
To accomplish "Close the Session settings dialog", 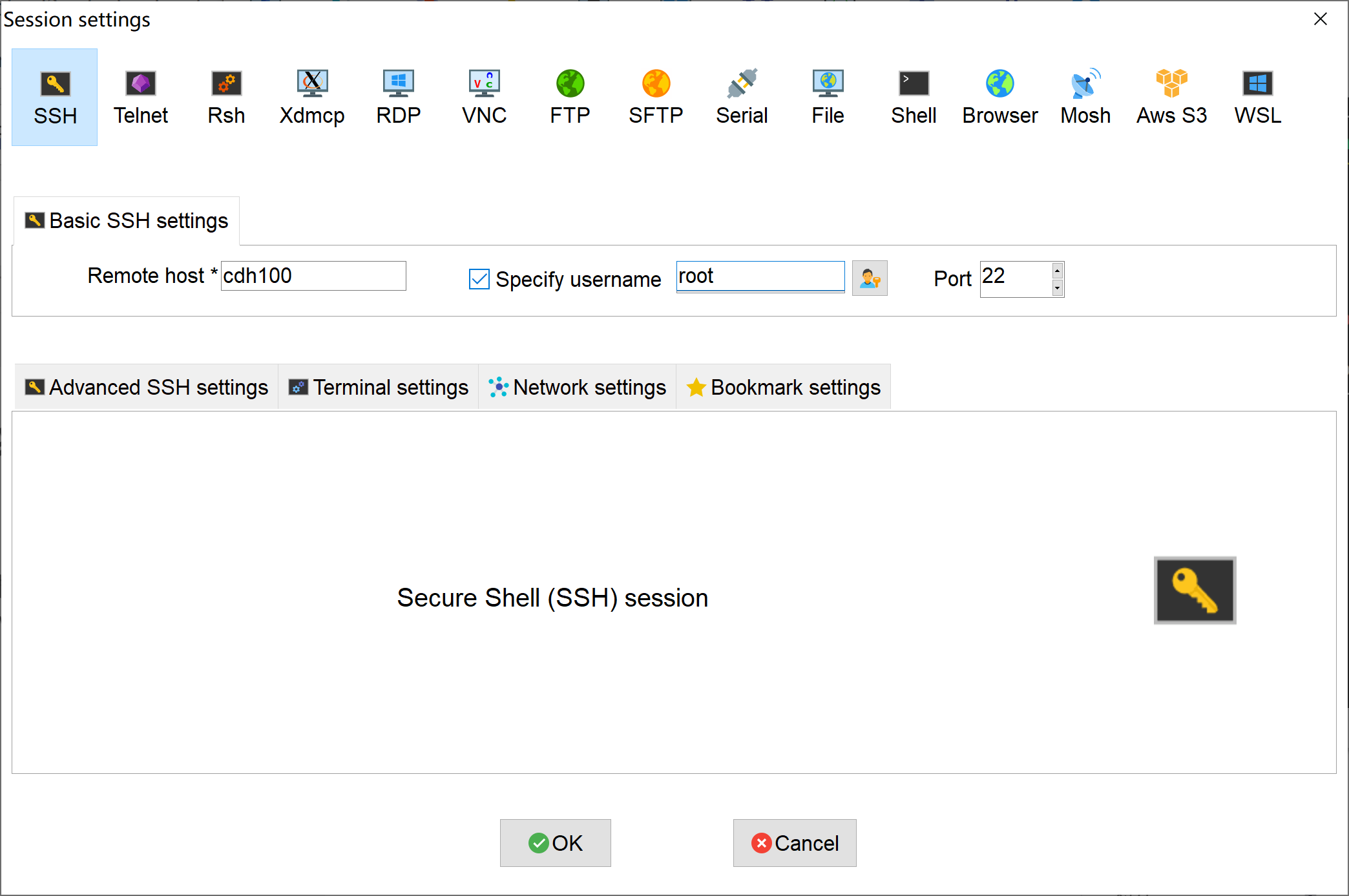I will tap(1321, 19).
